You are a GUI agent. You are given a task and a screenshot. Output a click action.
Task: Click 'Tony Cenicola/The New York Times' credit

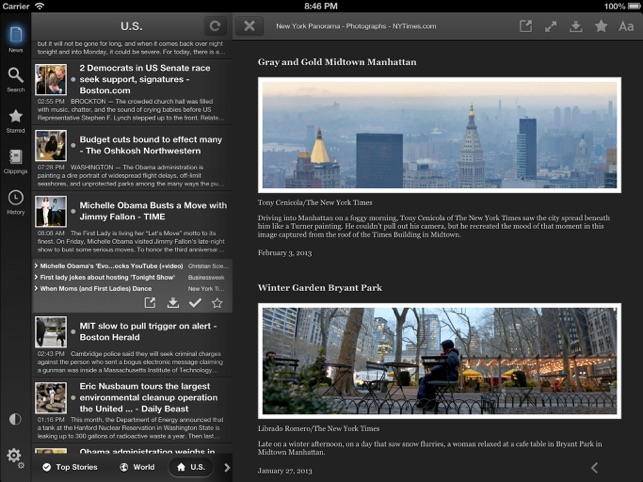tap(315, 203)
